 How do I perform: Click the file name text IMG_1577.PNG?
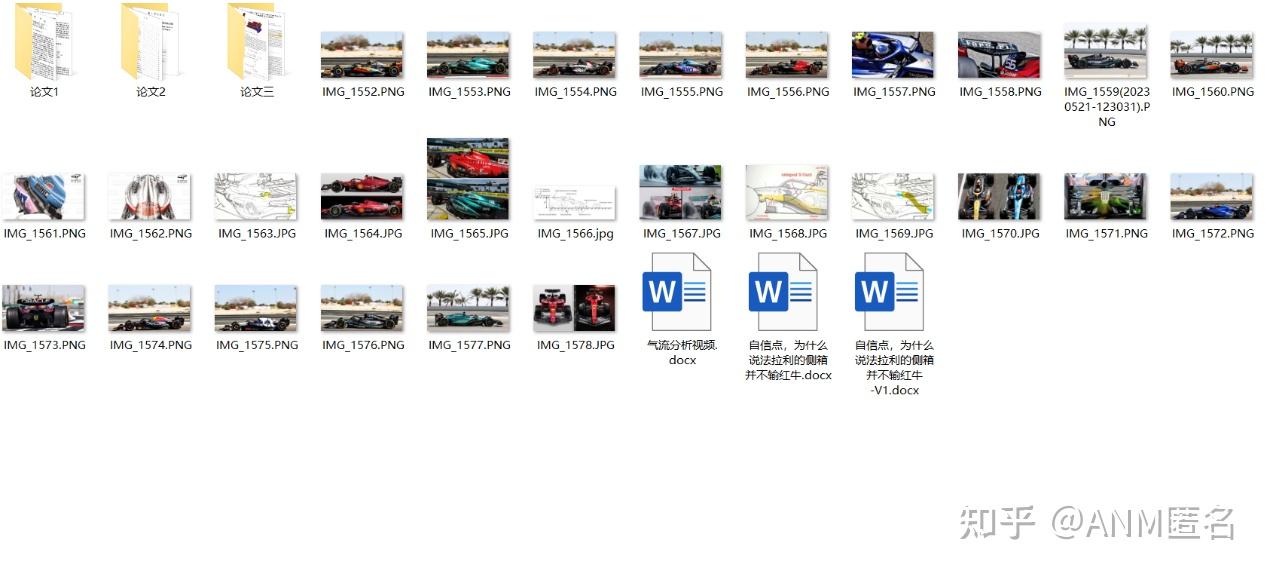470,345
